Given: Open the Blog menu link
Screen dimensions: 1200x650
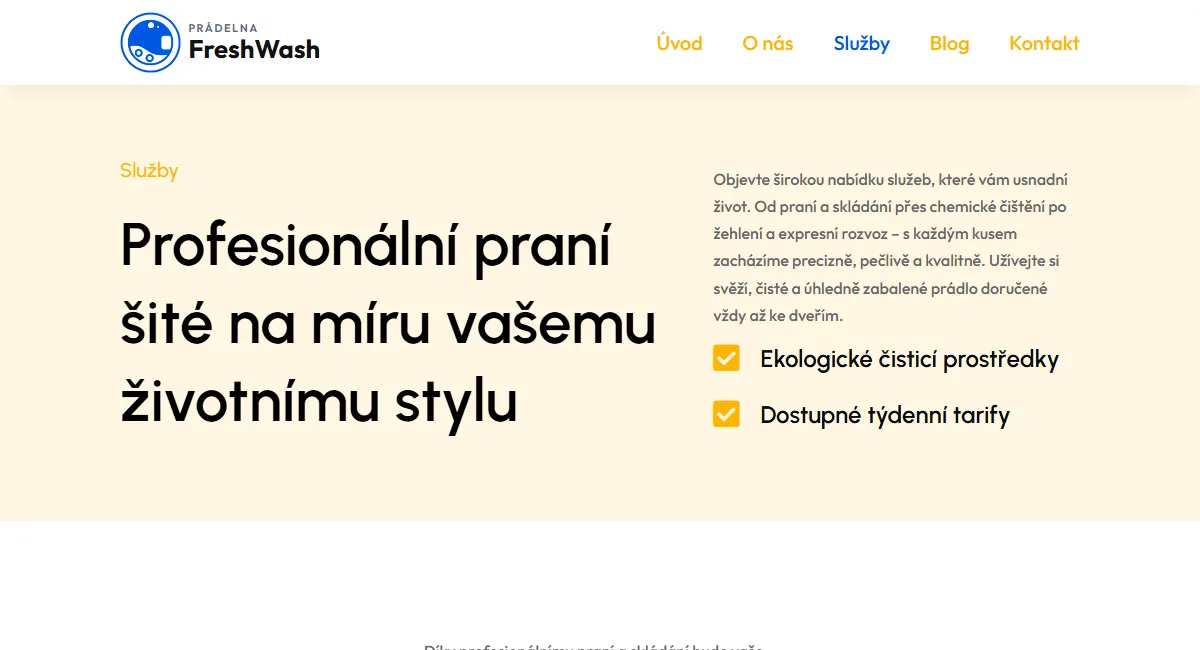Looking at the screenshot, I should [x=949, y=43].
